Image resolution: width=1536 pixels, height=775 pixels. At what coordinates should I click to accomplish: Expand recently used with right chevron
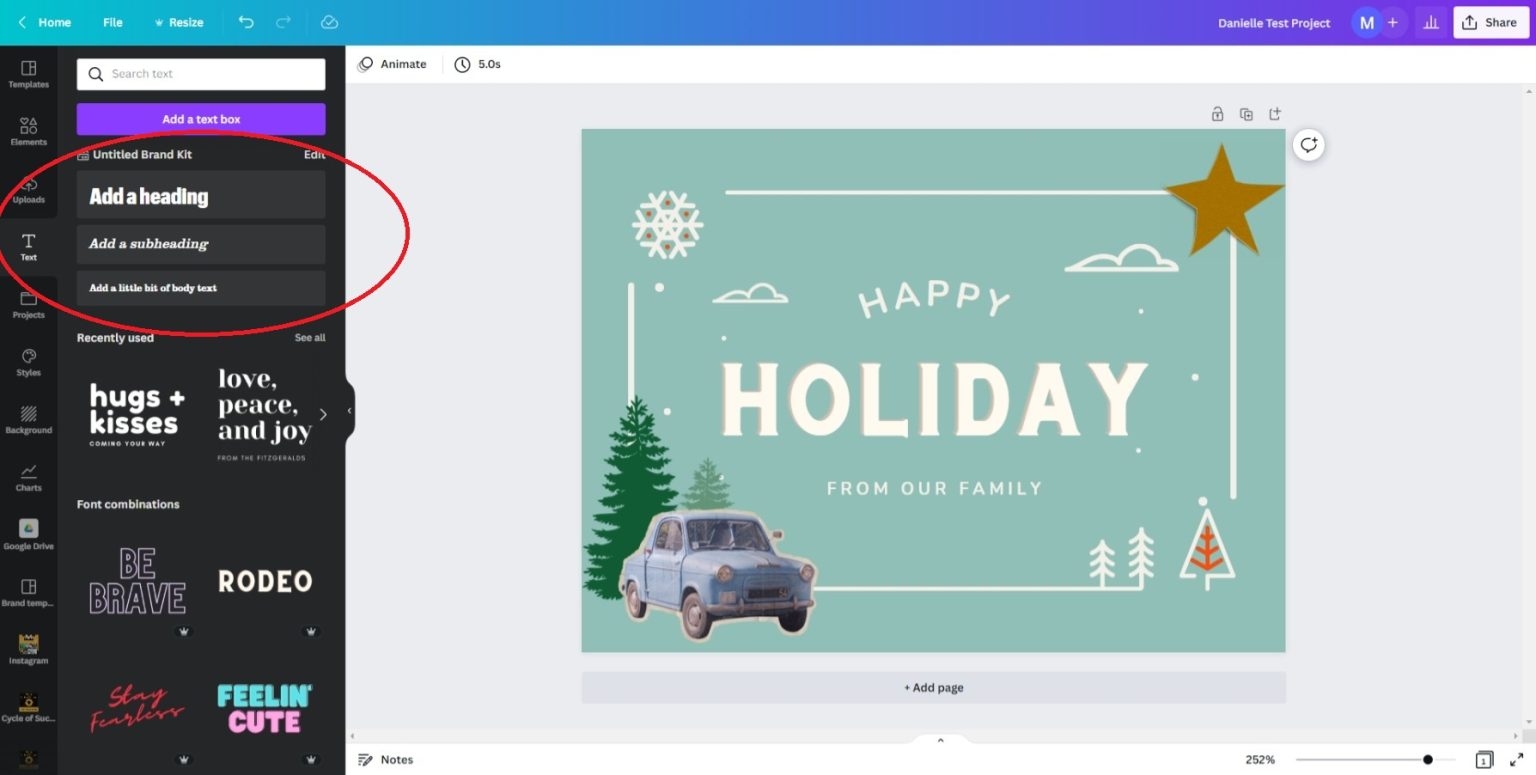[323, 414]
